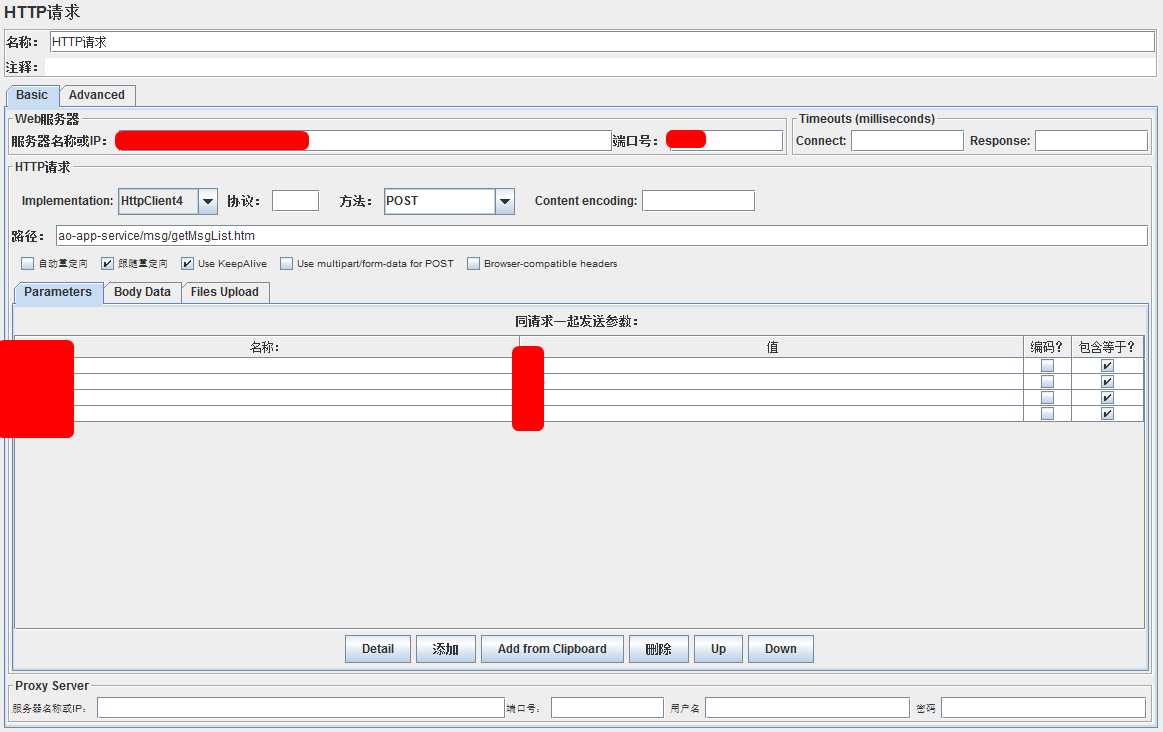Click the Content encoding field
Screen dimensions: 1163x732
click(698, 201)
